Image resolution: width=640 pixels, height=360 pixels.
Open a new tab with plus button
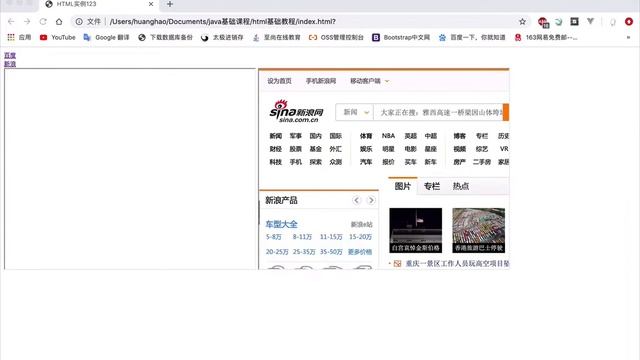coord(170,4)
